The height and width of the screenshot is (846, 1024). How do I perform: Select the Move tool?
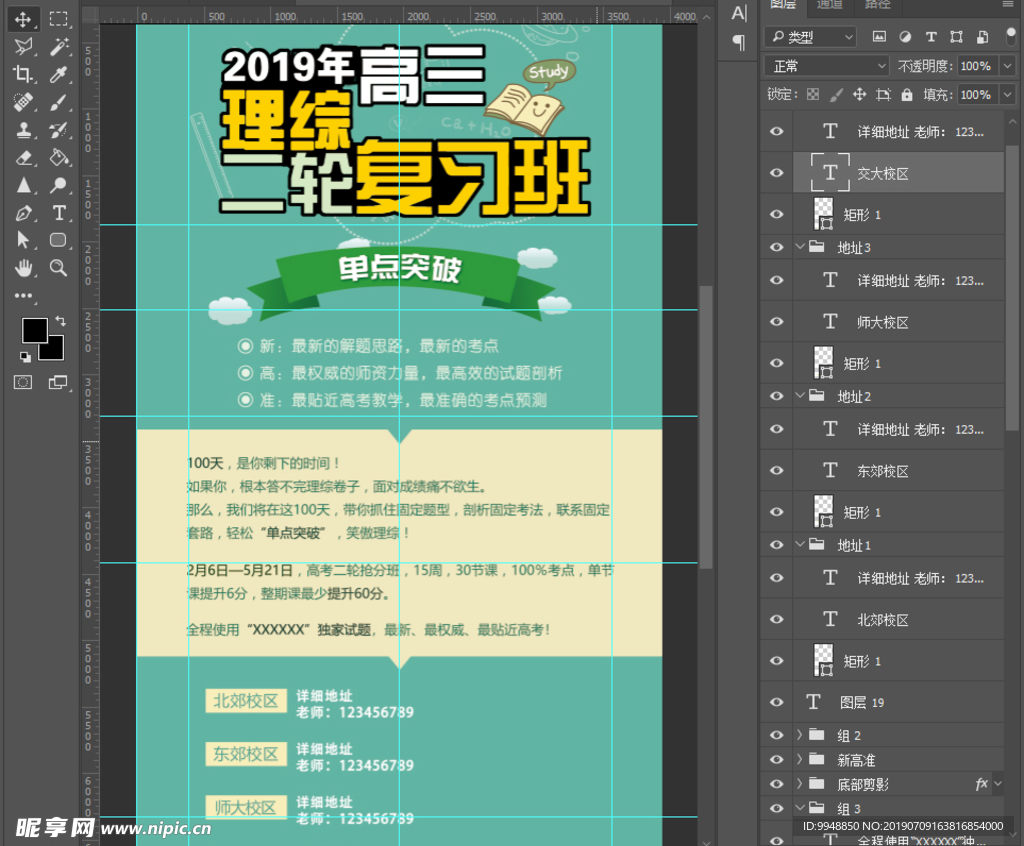click(x=21, y=18)
